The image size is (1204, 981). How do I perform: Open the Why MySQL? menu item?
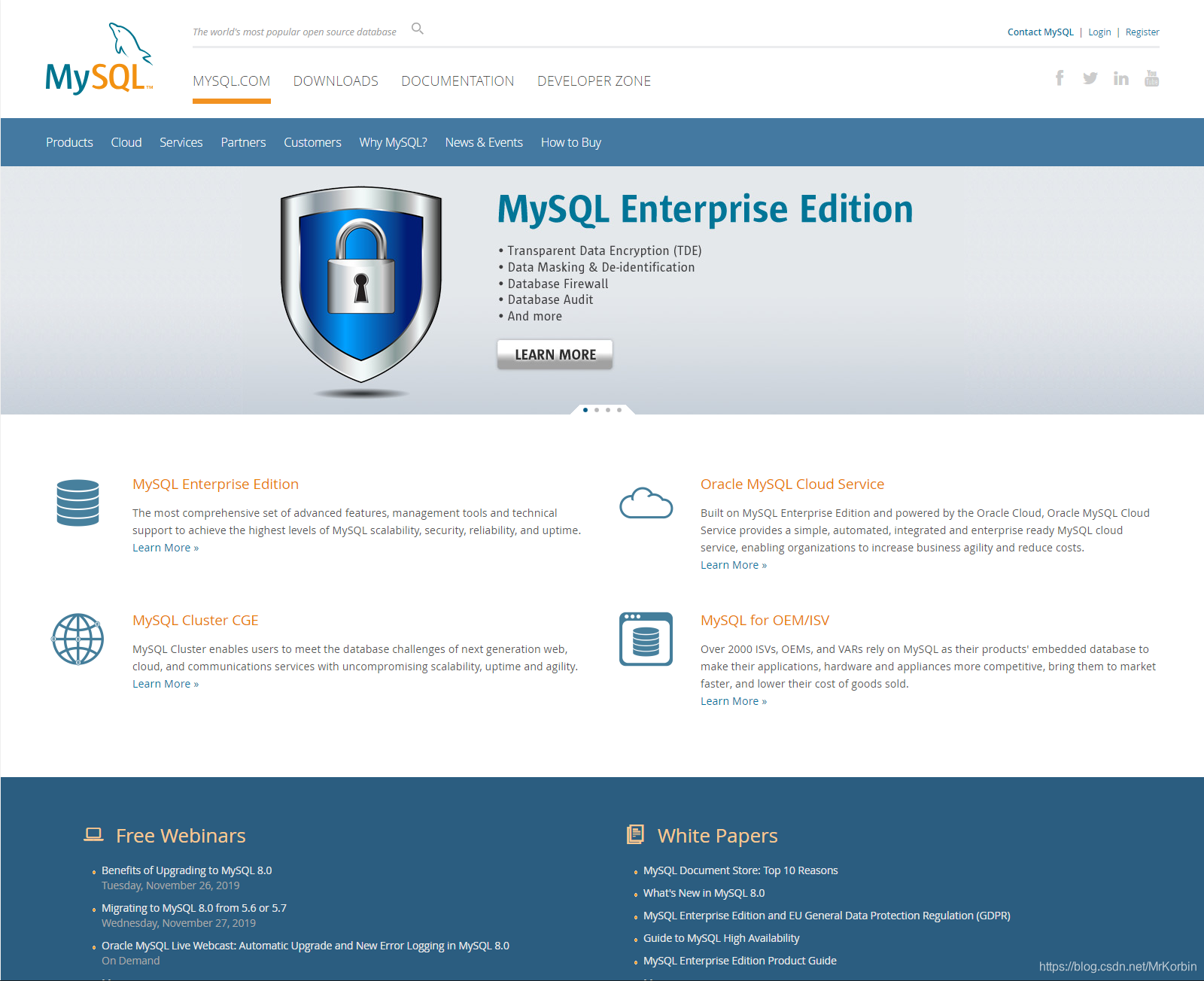[393, 142]
